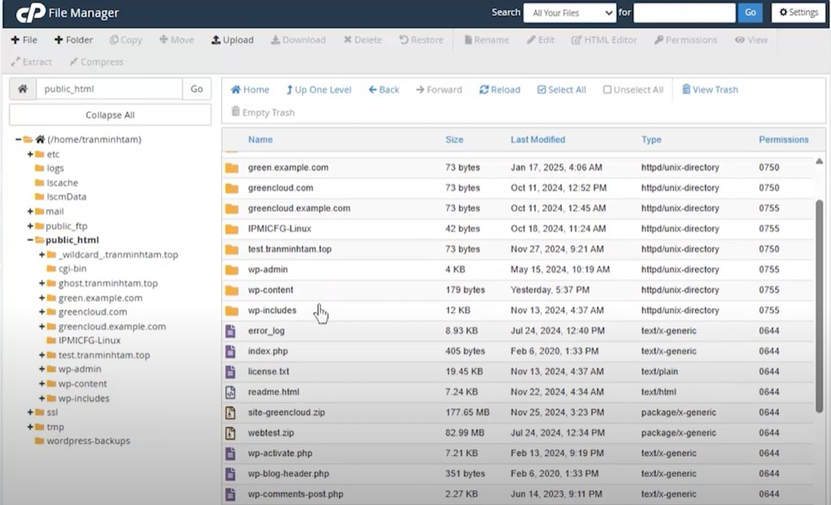Expand the wp-admin folder in the tree
The height and width of the screenshot is (505, 831).
click(x=42, y=370)
